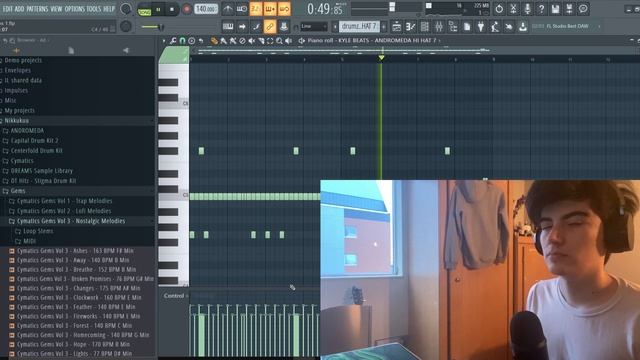Click the page icon in shortcut toolbar
This screenshot has width=640, height=360.
(467, 27)
